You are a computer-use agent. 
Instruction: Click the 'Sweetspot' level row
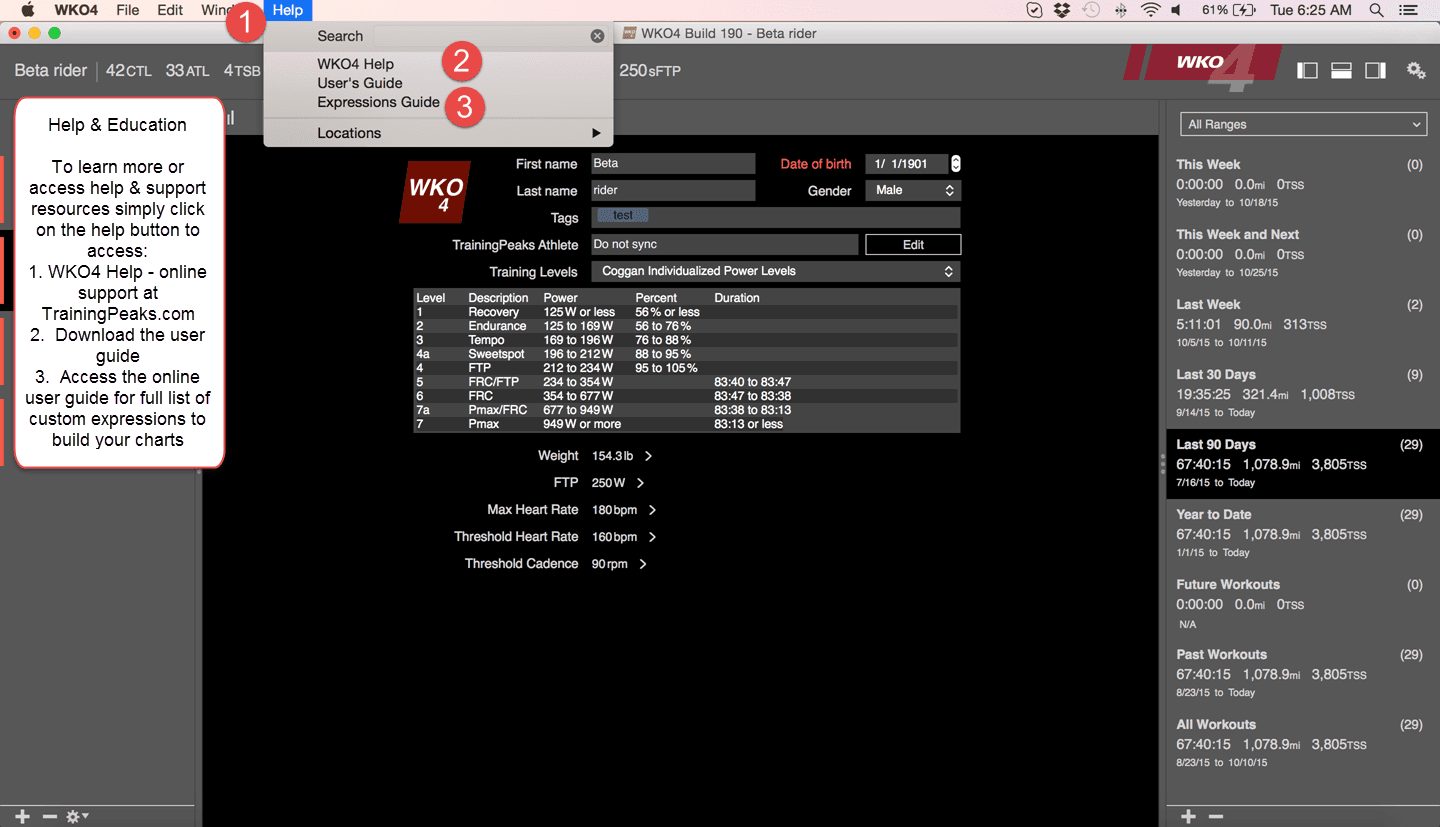686,354
